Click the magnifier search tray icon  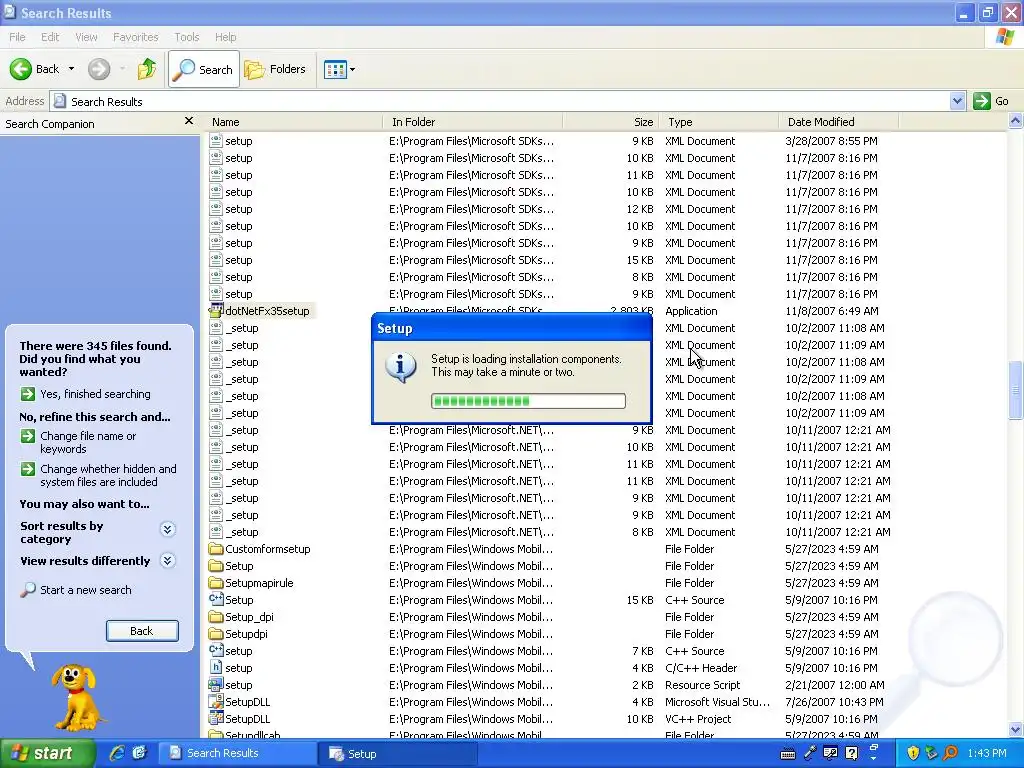pos(951,753)
